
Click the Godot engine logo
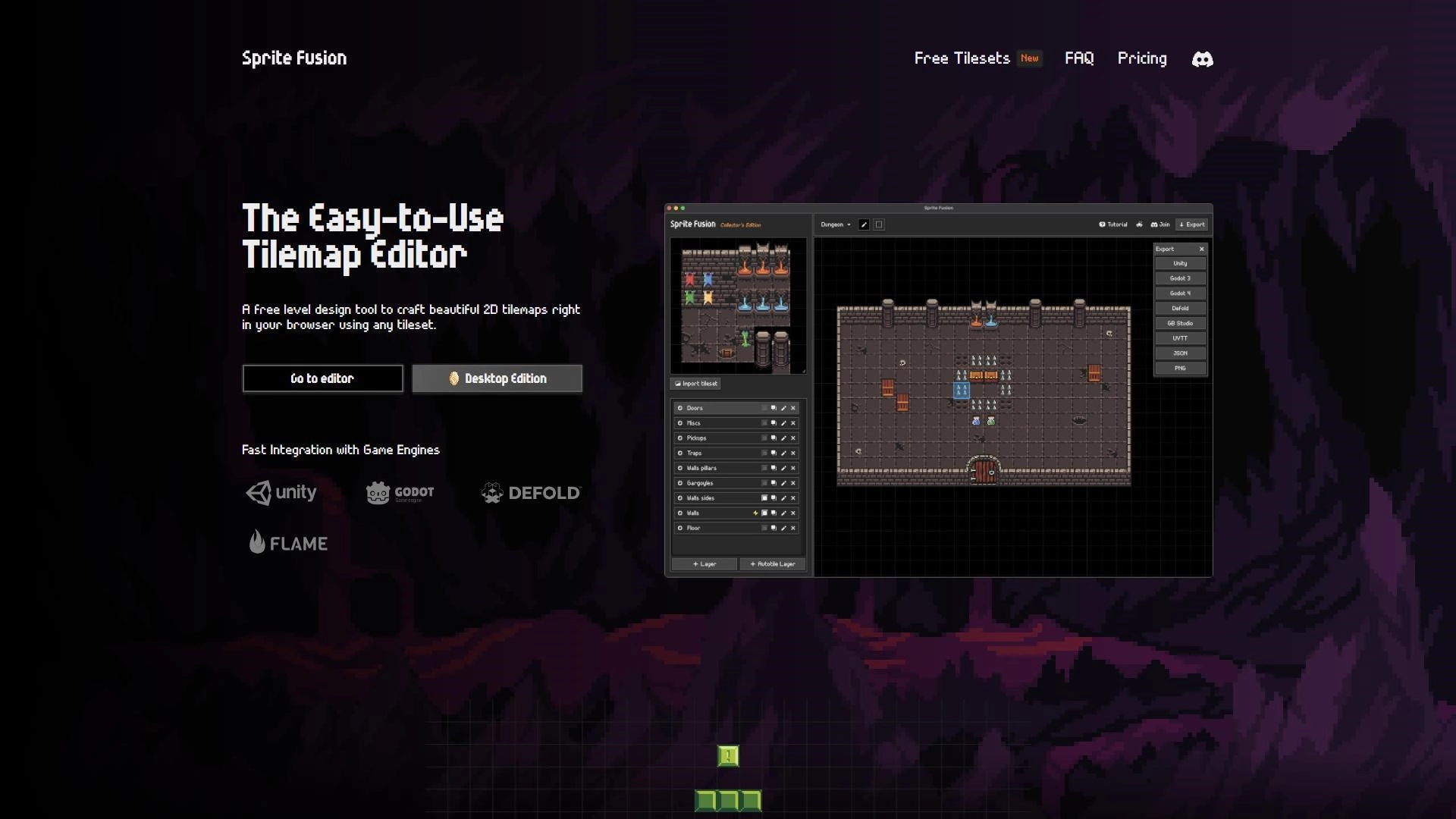coord(400,493)
